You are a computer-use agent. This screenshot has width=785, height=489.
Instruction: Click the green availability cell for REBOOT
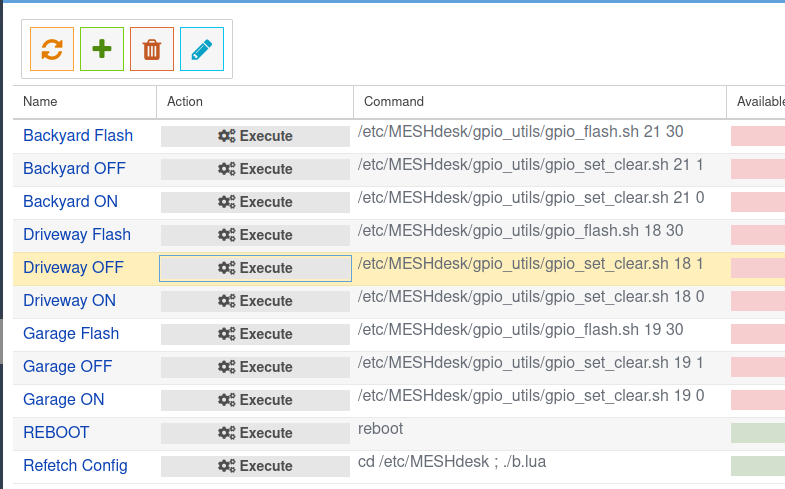[758, 433]
